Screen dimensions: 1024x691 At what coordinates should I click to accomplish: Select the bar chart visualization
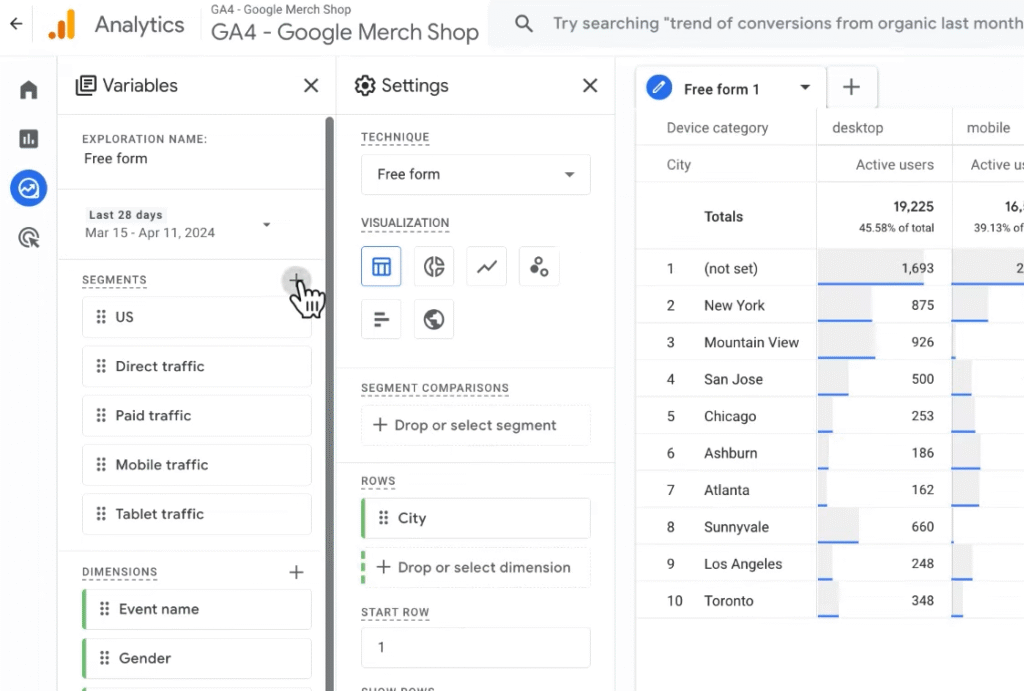[381, 319]
